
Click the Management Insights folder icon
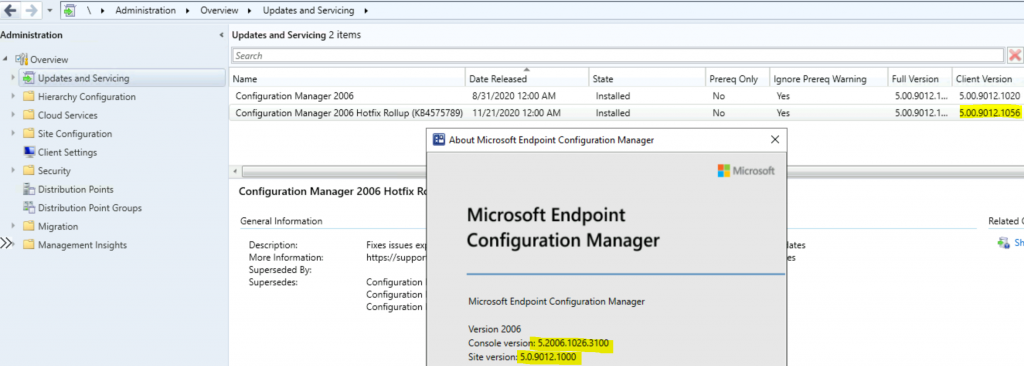[x=28, y=245]
